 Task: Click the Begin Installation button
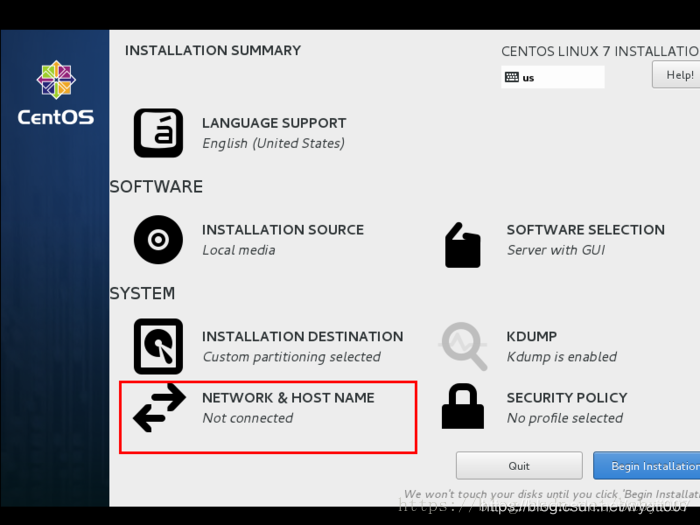coord(646,466)
